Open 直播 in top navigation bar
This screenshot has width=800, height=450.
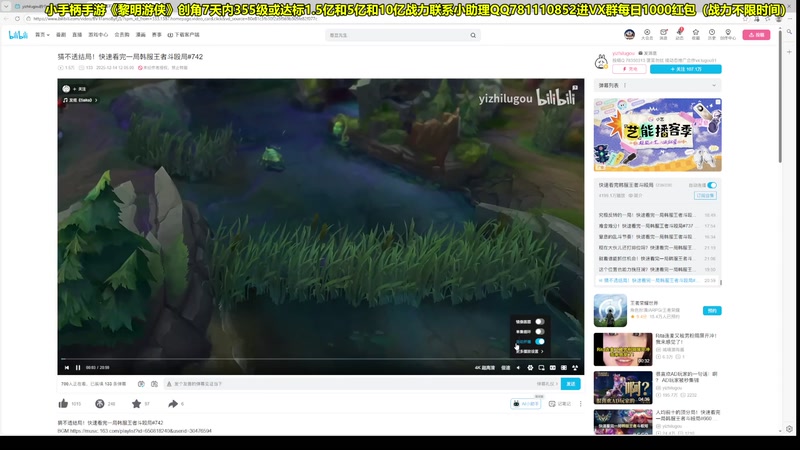pos(78,34)
